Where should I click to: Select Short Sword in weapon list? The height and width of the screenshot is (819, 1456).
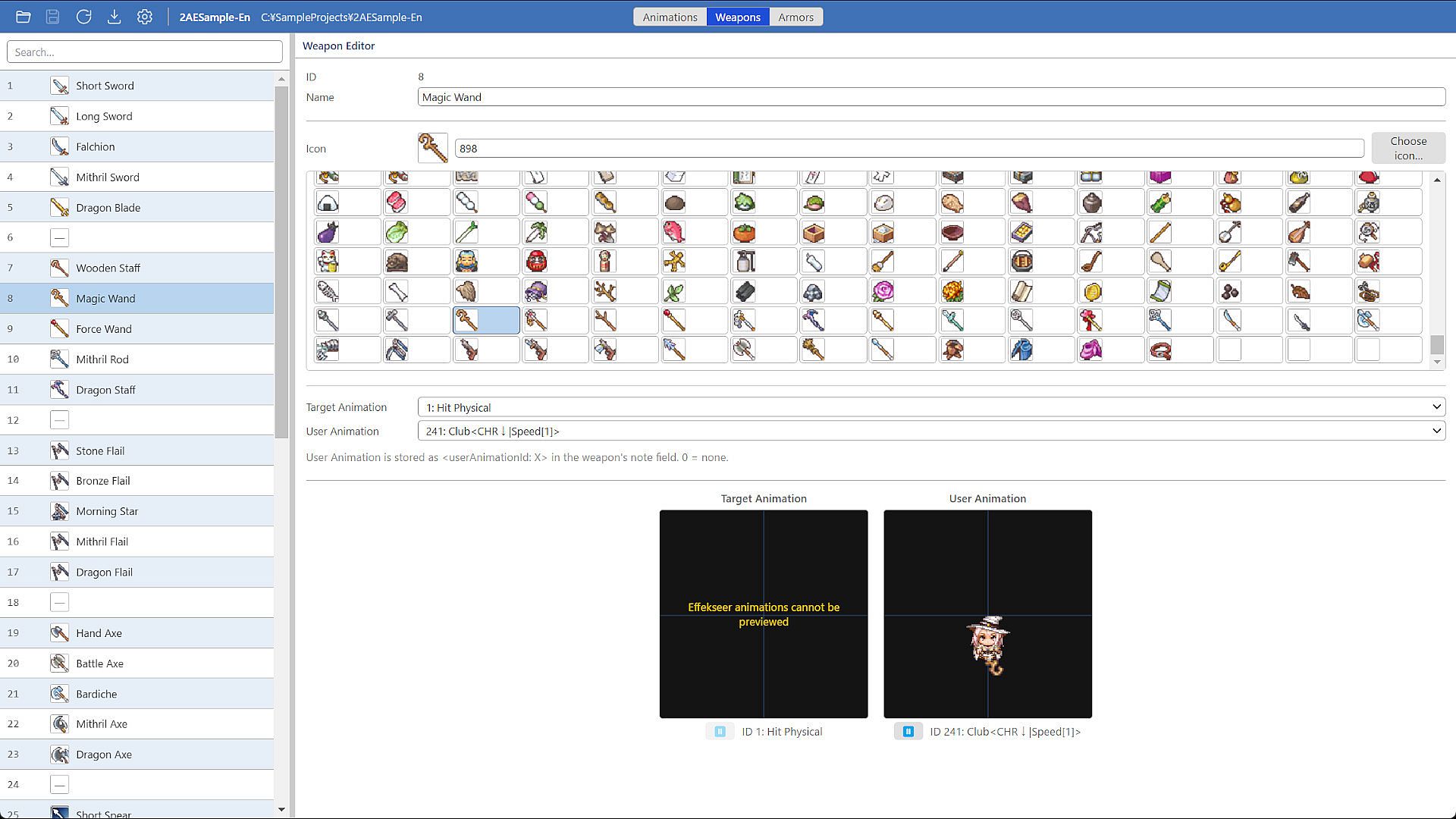click(x=137, y=86)
